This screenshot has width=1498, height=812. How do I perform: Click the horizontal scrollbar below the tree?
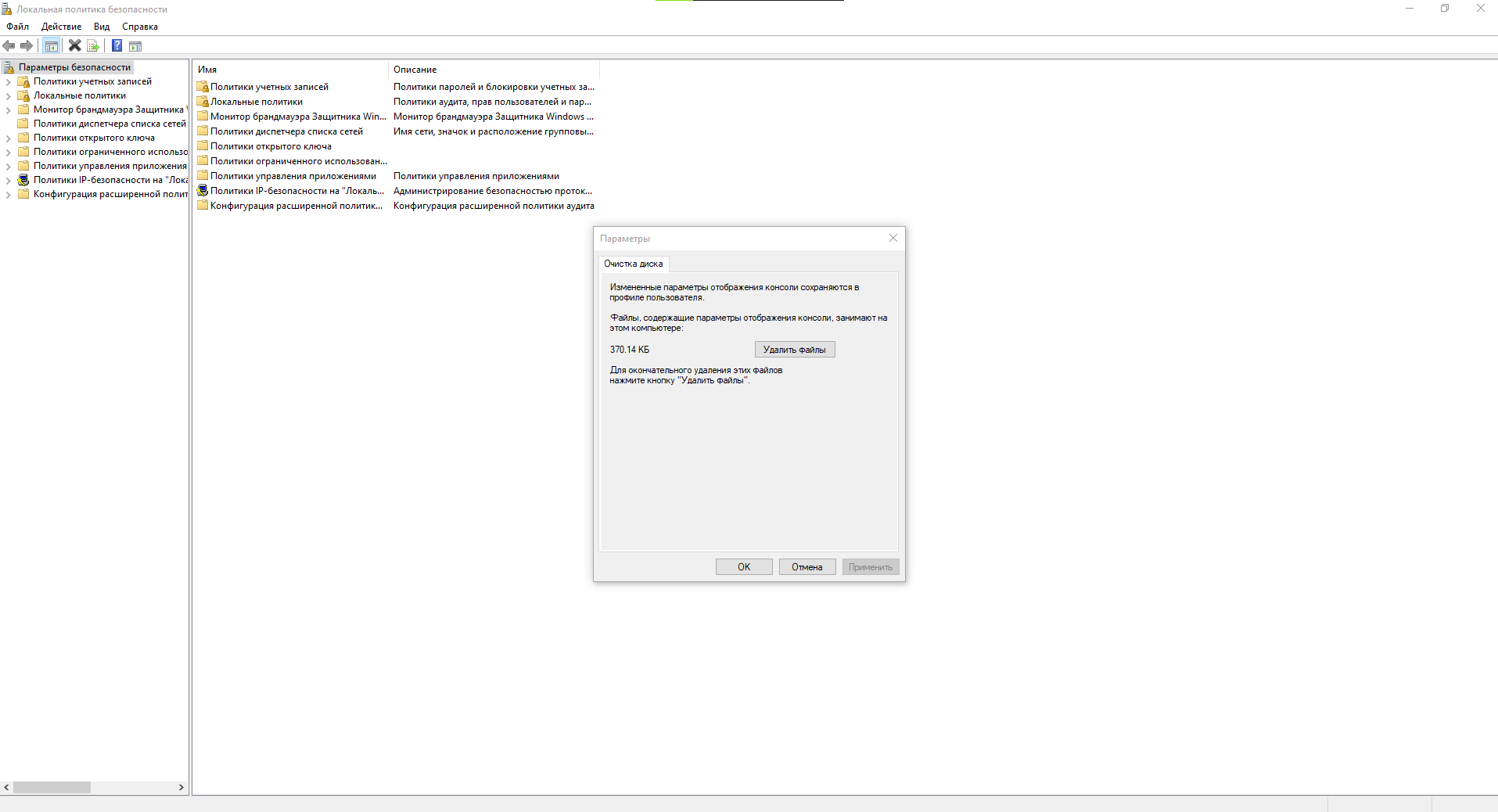(x=52, y=787)
